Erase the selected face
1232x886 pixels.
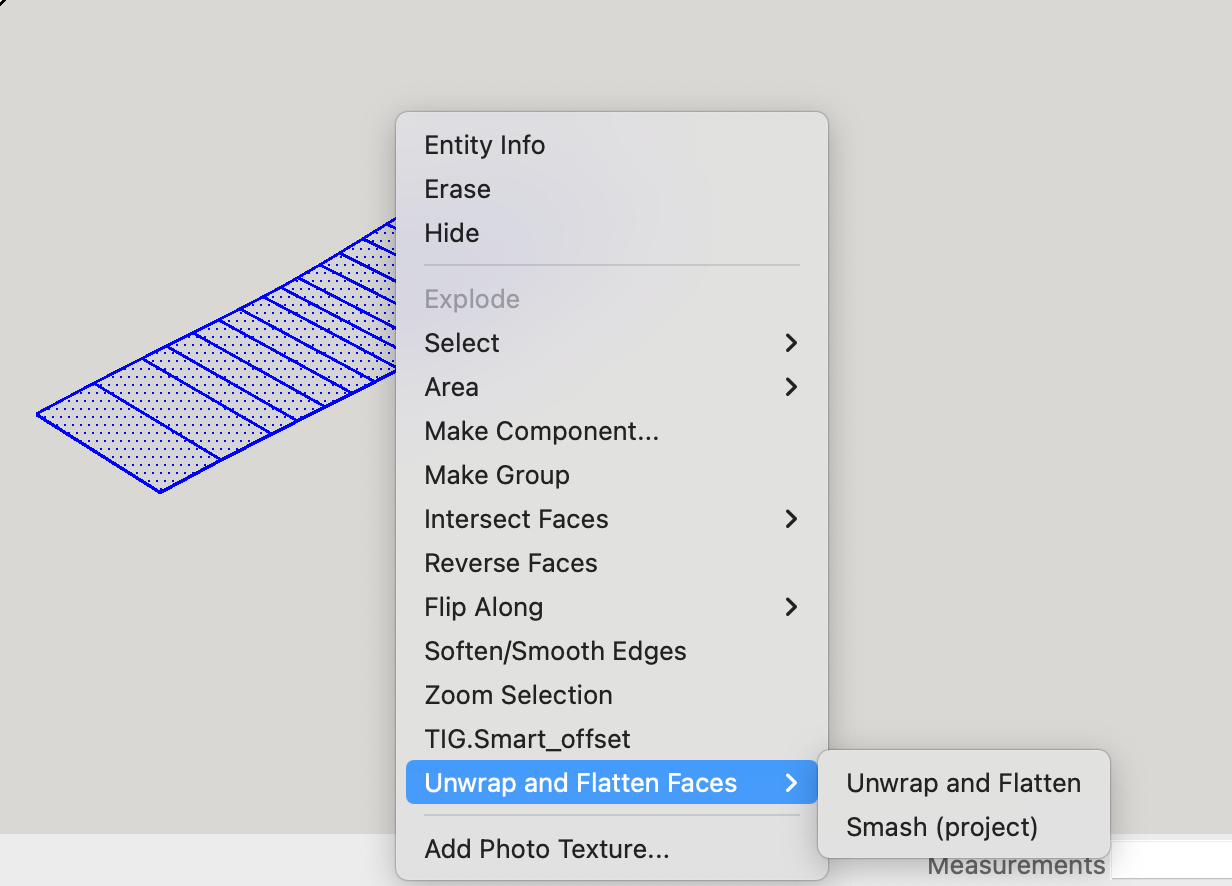pyautogui.click(x=457, y=189)
